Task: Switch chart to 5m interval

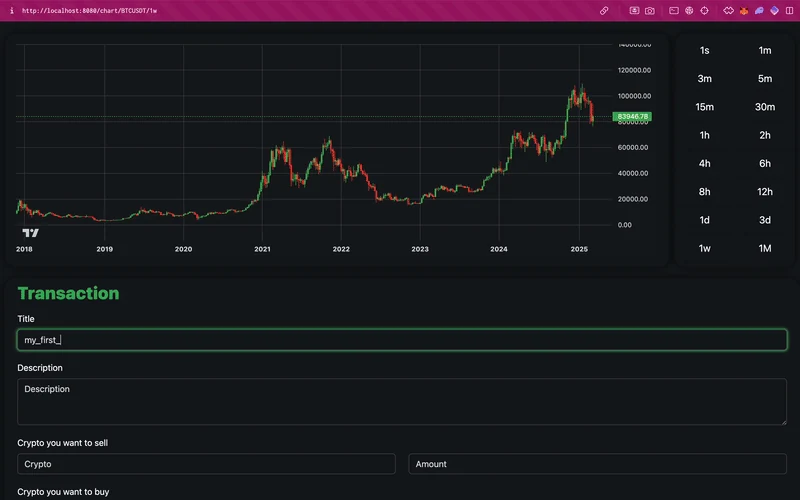Action: tap(765, 79)
